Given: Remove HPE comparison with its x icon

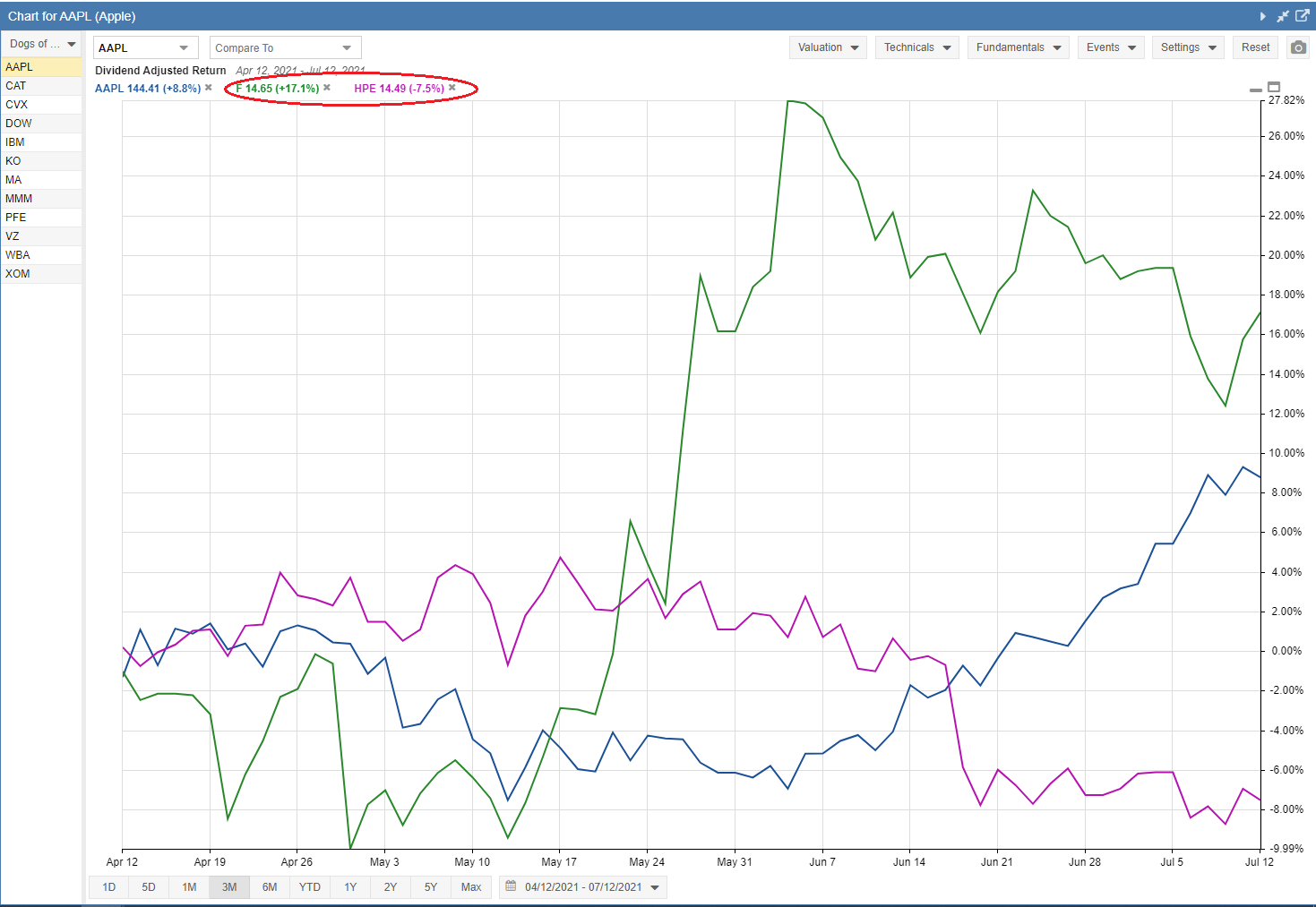Looking at the screenshot, I should (x=452, y=88).
